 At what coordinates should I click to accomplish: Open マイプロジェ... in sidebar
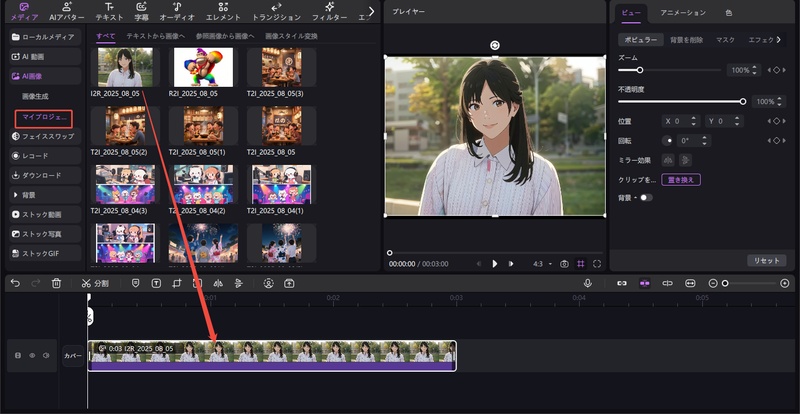pyautogui.click(x=44, y=118)
